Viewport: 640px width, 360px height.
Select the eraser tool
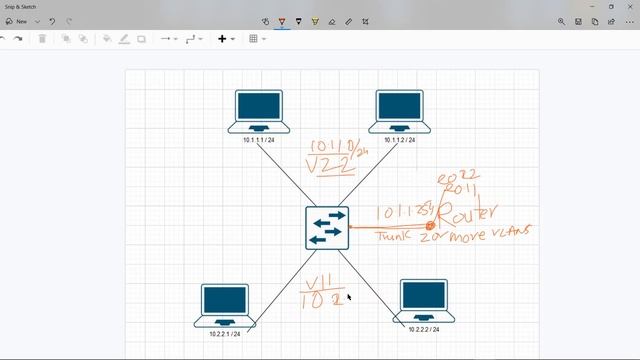(332, 22)
